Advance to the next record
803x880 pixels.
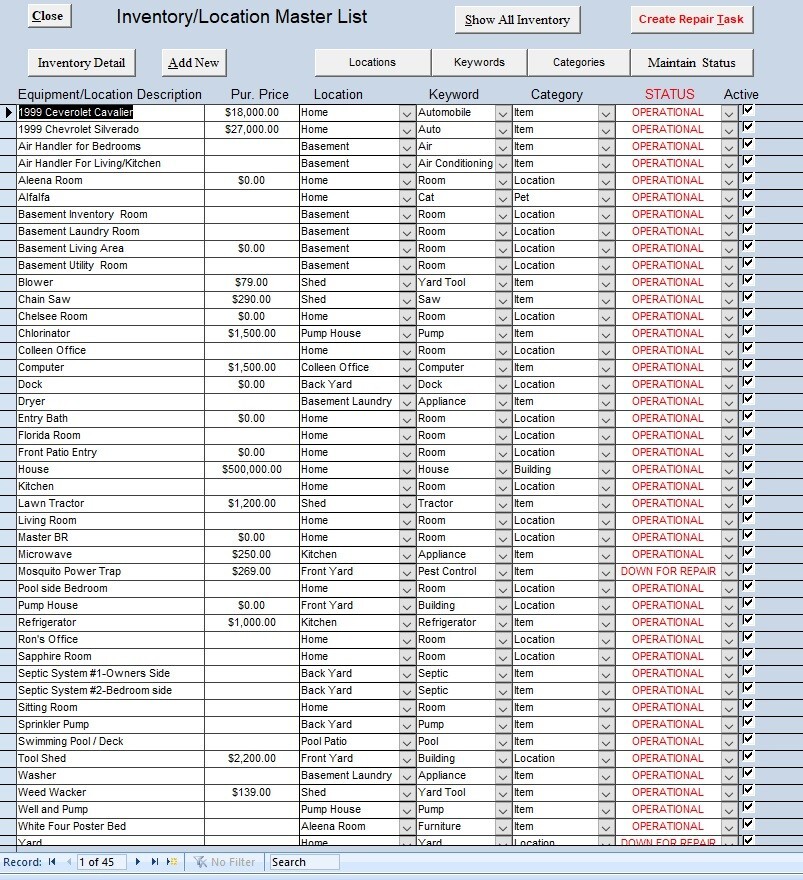pos(137,861)
